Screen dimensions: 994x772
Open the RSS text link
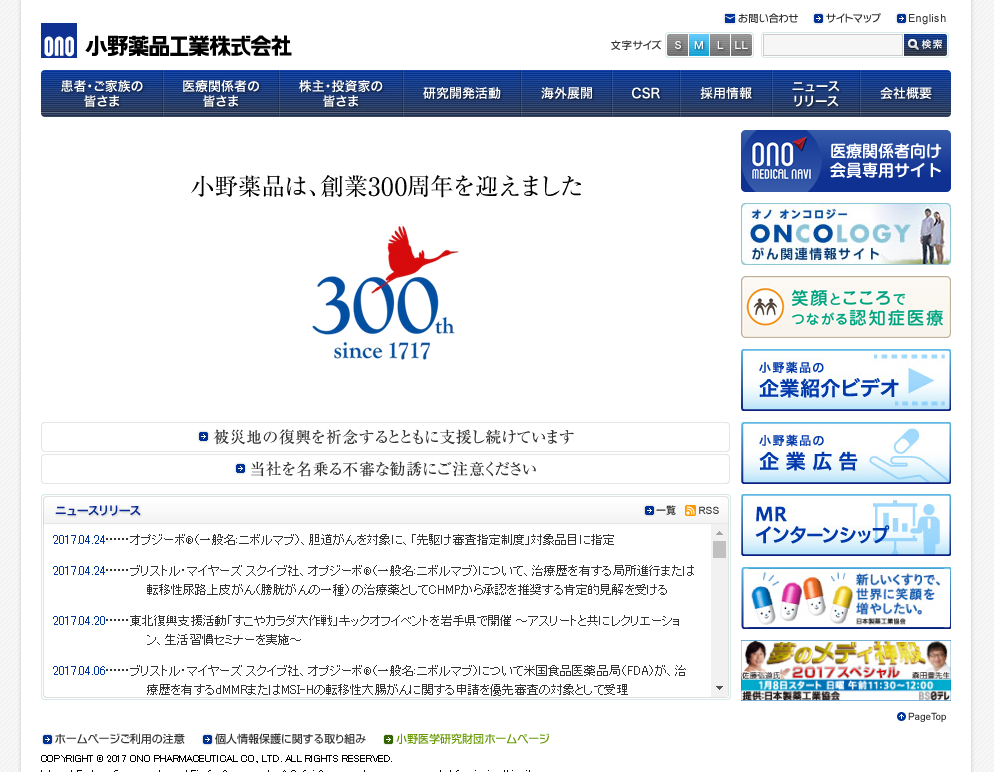[708, 510]
